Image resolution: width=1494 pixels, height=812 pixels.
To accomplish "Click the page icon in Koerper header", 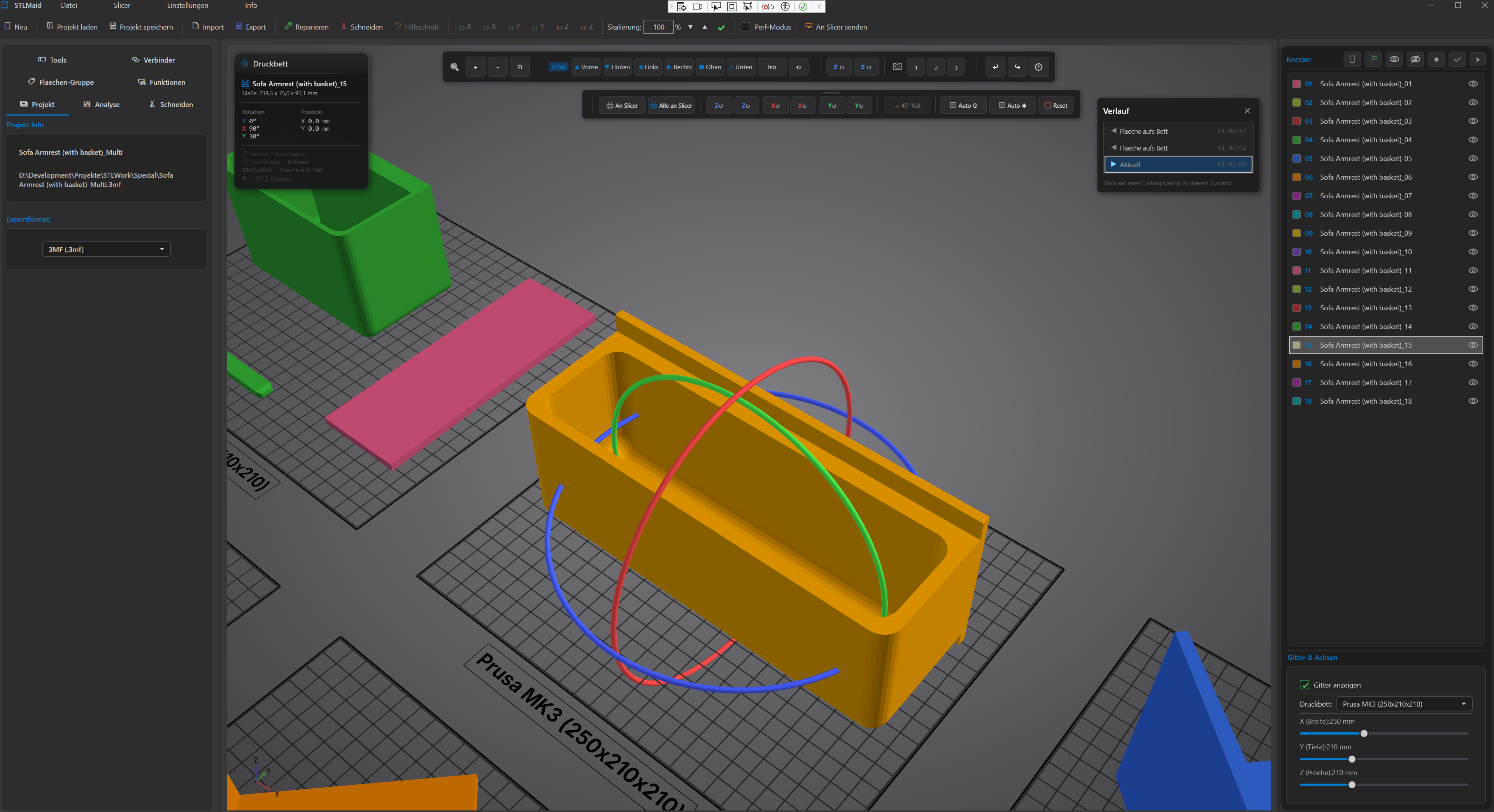I will 1352,59.
